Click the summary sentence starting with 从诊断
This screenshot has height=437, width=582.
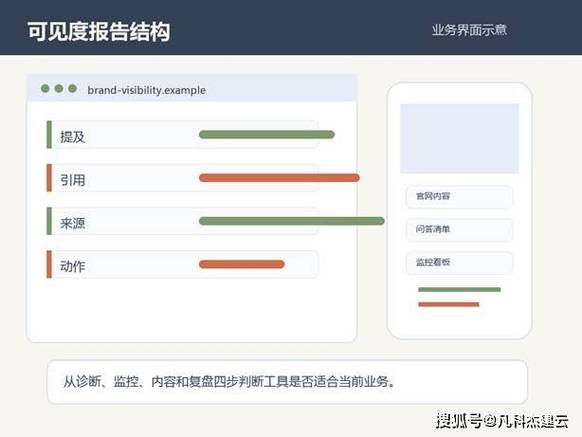229,382
